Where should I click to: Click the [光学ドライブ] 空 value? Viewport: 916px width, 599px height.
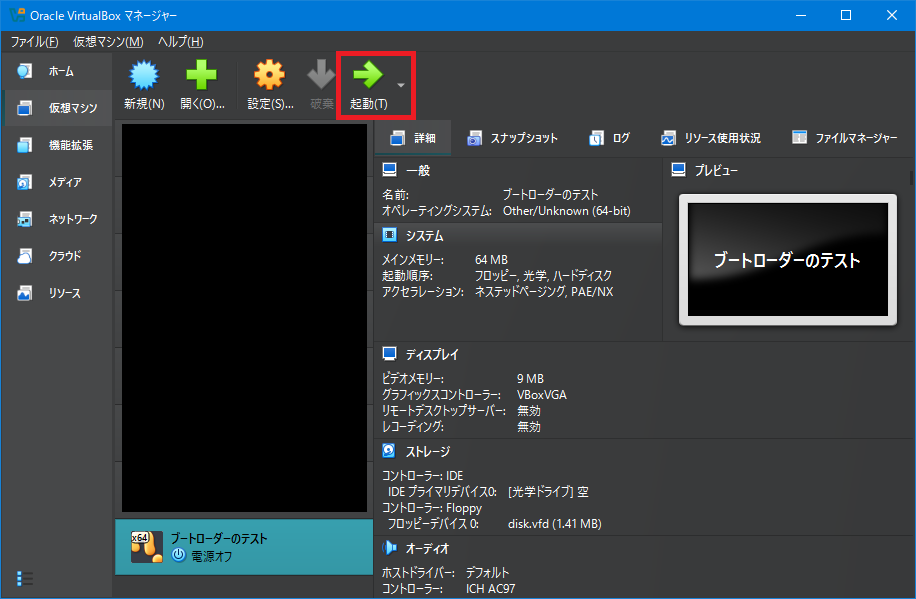548,491
